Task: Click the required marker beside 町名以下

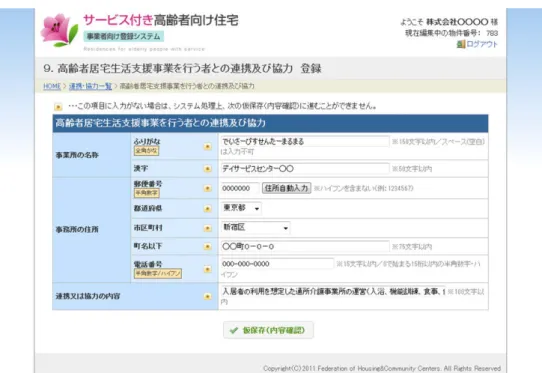Action: click(x=207, y=246)
